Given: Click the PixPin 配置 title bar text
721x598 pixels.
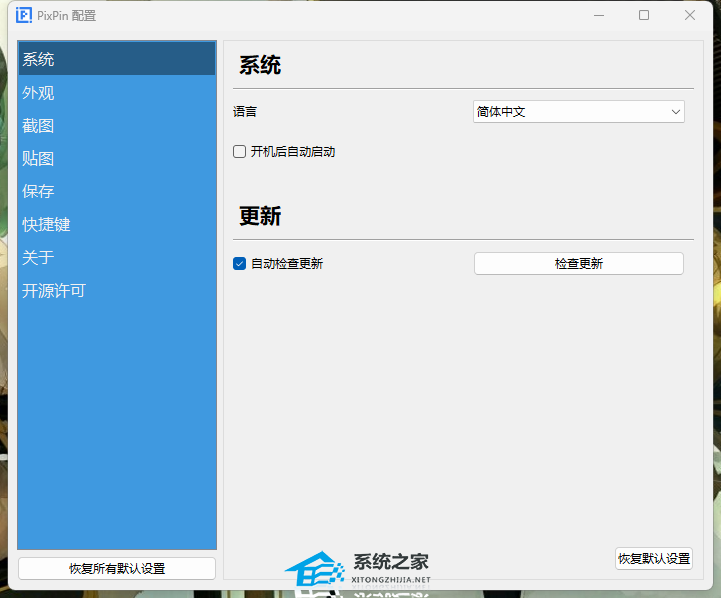Looking at the screenshot, I should click(x=67, y=16).
